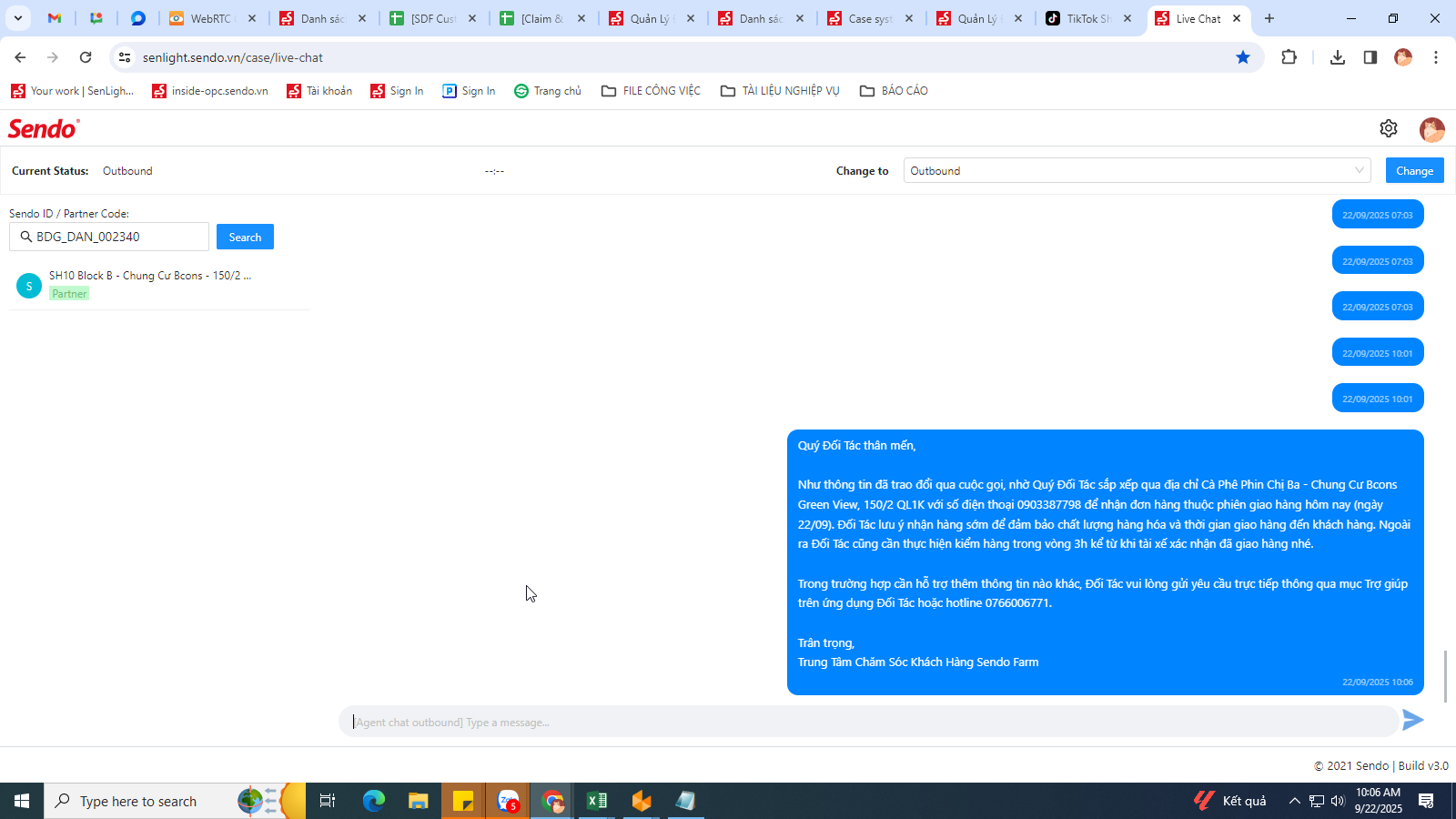Switch to the WebRTC tab
1456x819 pixels.
(x=211, y=18)
